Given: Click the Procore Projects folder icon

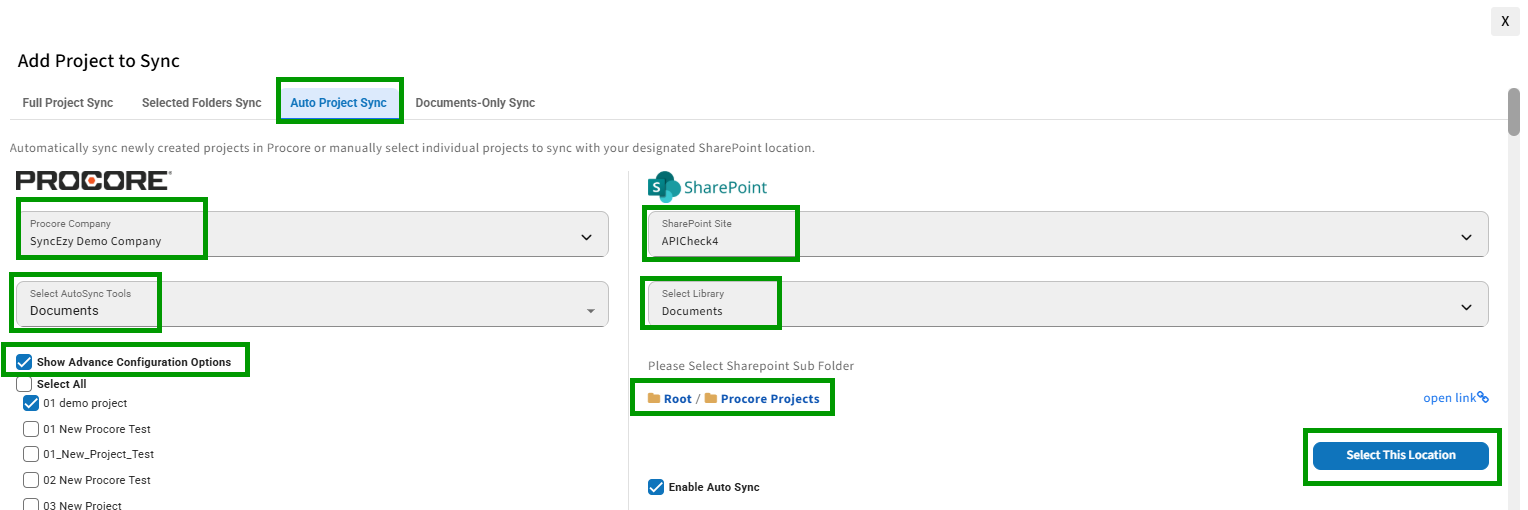Looking at the screenshot, I should [x=711, y=398].
